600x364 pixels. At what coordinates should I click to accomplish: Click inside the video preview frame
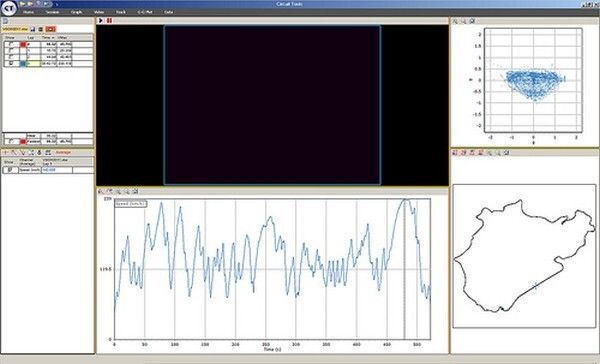tap(272, 105)
